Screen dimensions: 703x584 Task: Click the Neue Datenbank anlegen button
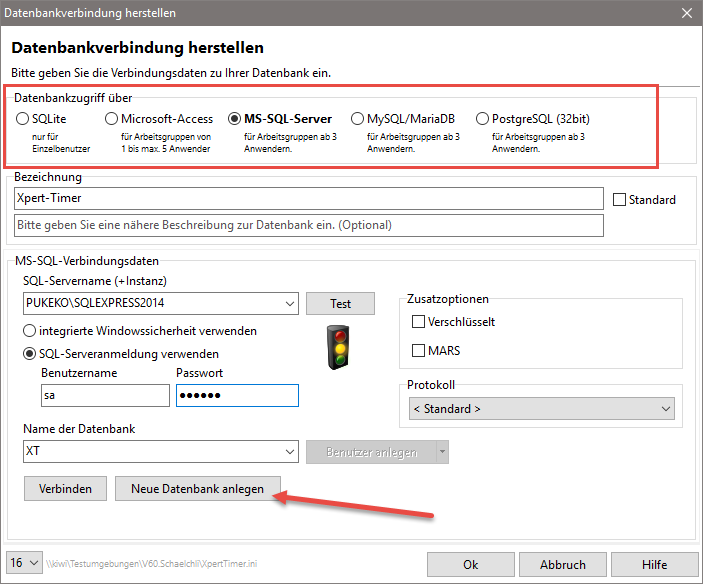click(197, 489)
